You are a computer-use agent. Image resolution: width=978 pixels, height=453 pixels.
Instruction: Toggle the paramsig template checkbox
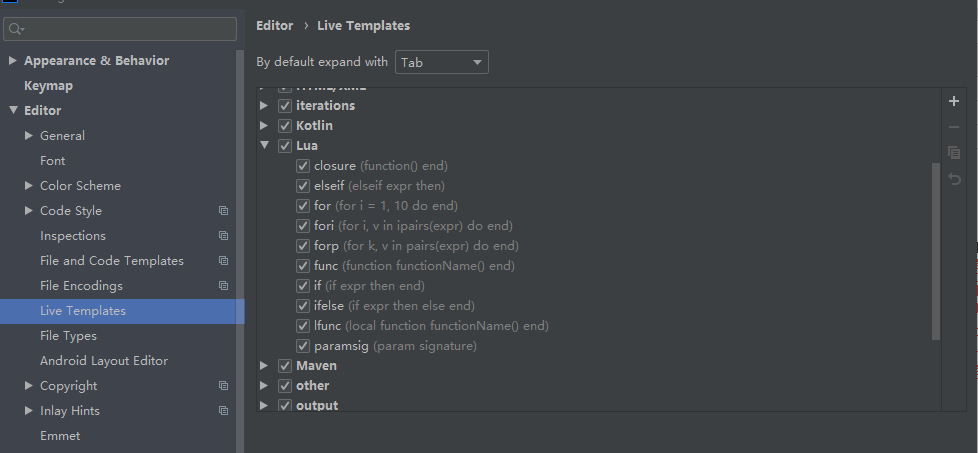(303, 346)
